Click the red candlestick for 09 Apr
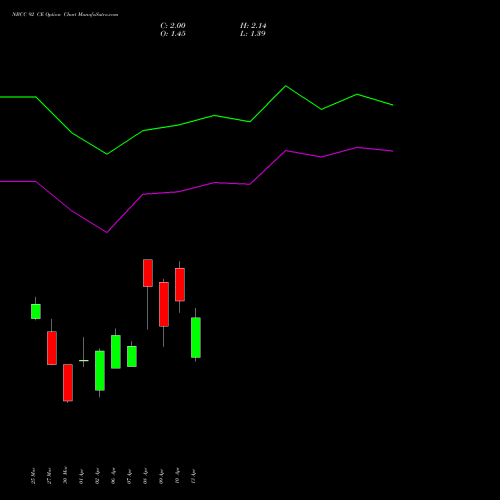This screenshot has height=500, width=500. click(164, 304)
